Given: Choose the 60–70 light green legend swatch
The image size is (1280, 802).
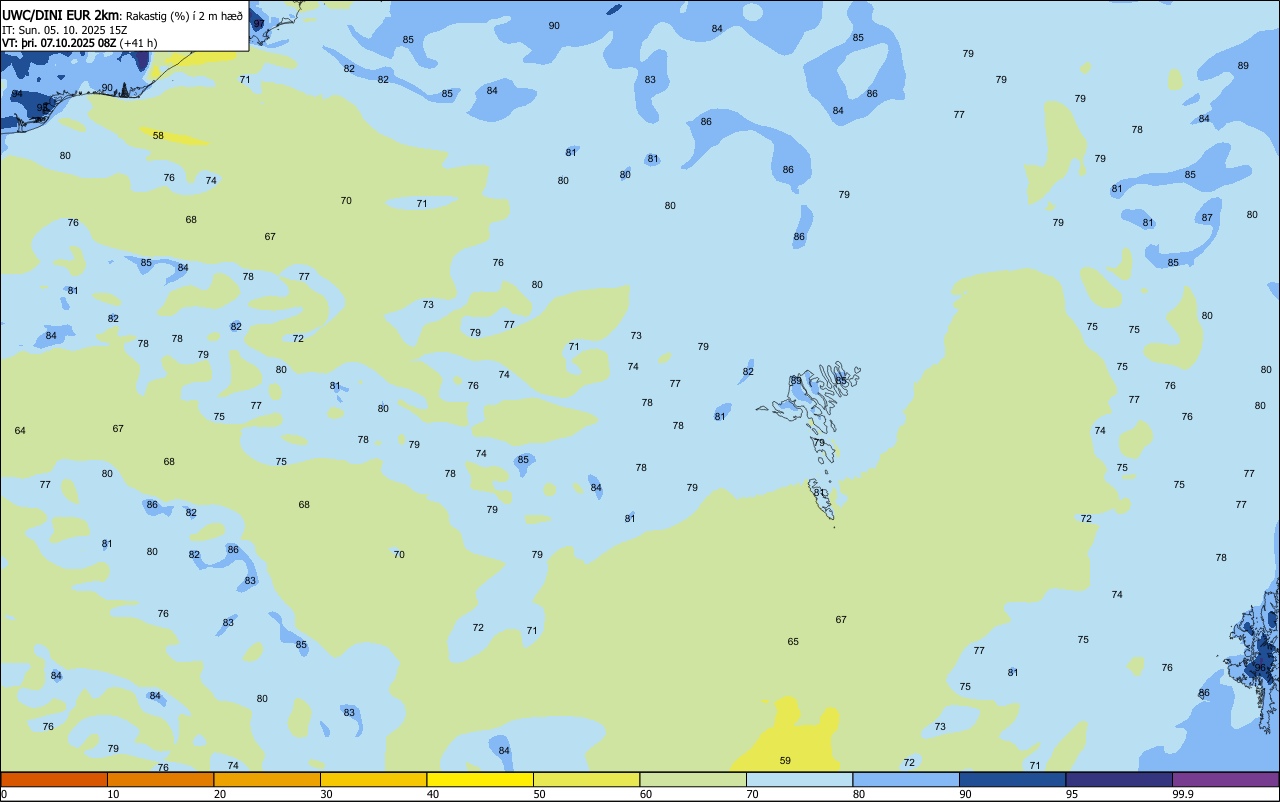Looking at the screenshot, I should pyautogui.click(x=693, y=779).
